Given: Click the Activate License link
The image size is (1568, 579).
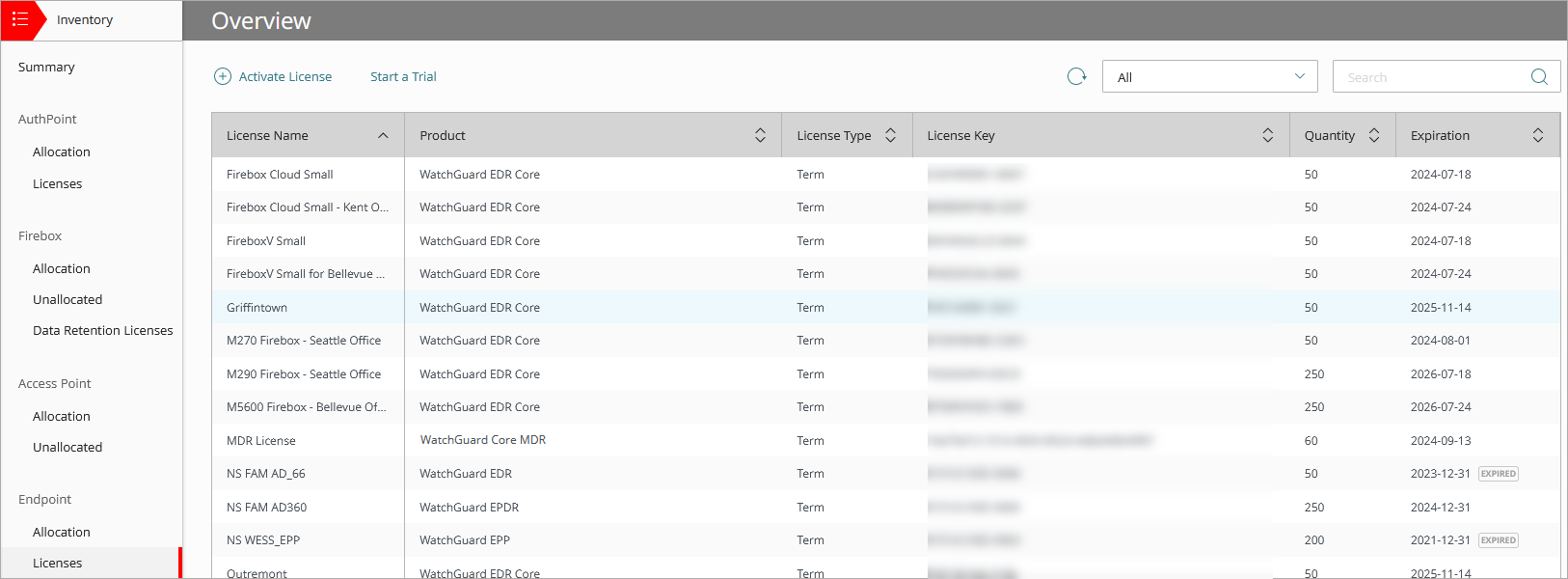Looking at the screenshot, I should coord(284,76).
